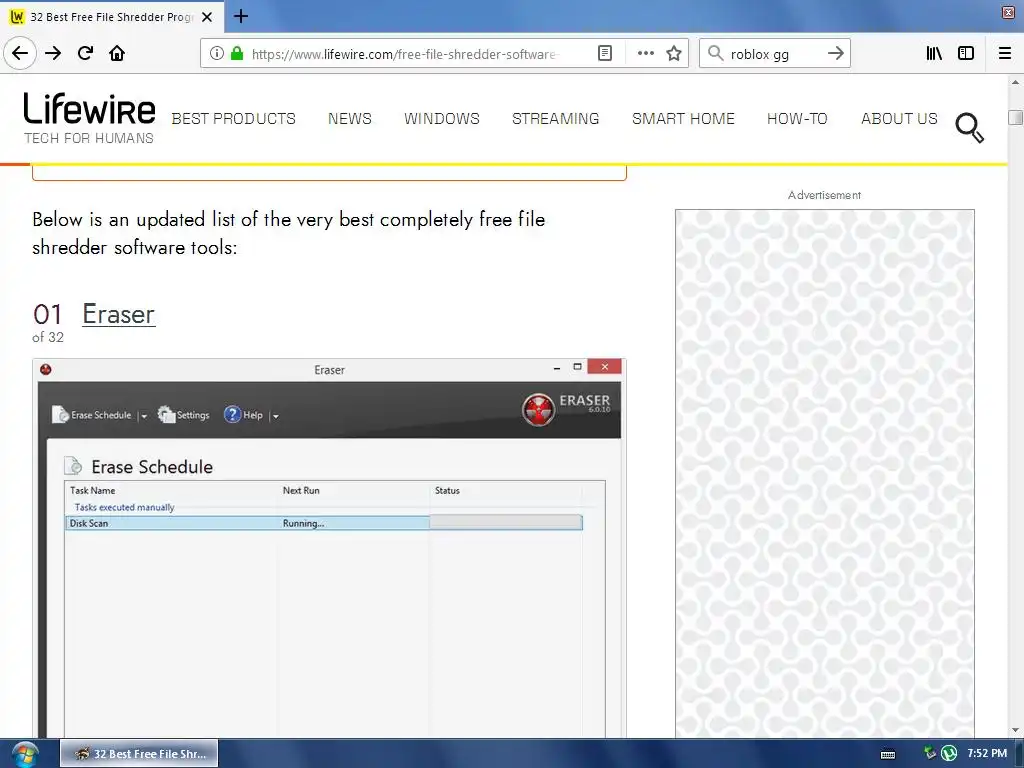The width and height of the screenshot is (1024, 768).
Task: Click the search bar magnifier icon
Action: [716, 54]
